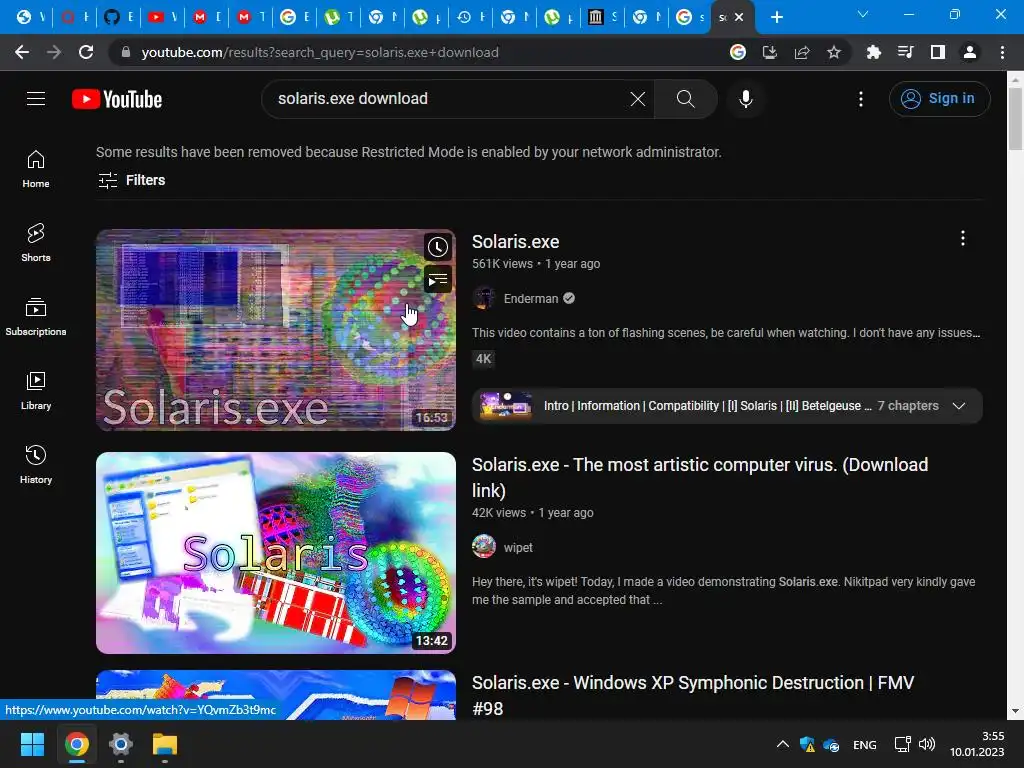
Task: Click Google icon in address bar
Action: [x=738, y=52]
